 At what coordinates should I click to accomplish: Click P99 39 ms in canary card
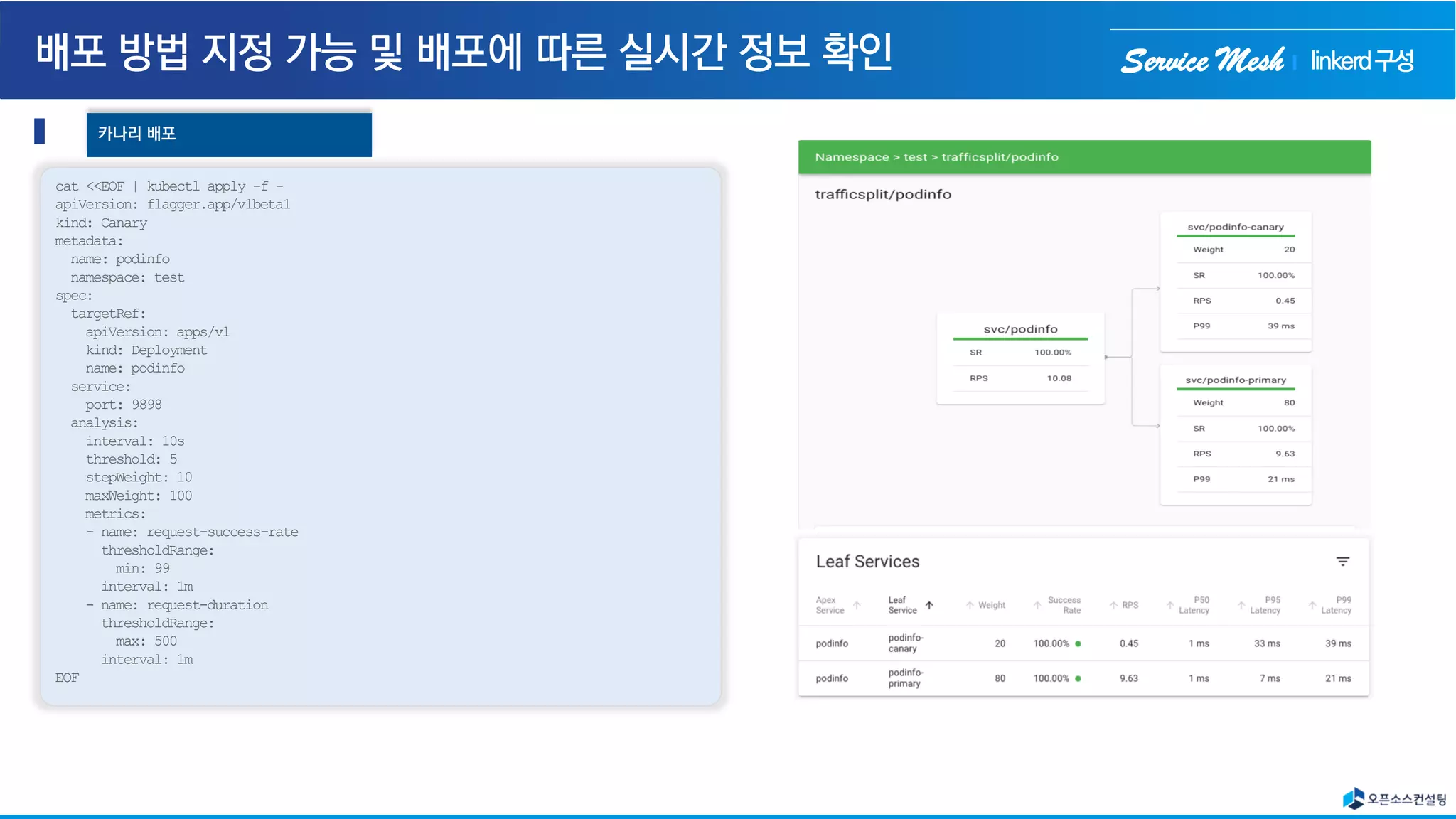pyautogui.click(x=1243, y=326)
